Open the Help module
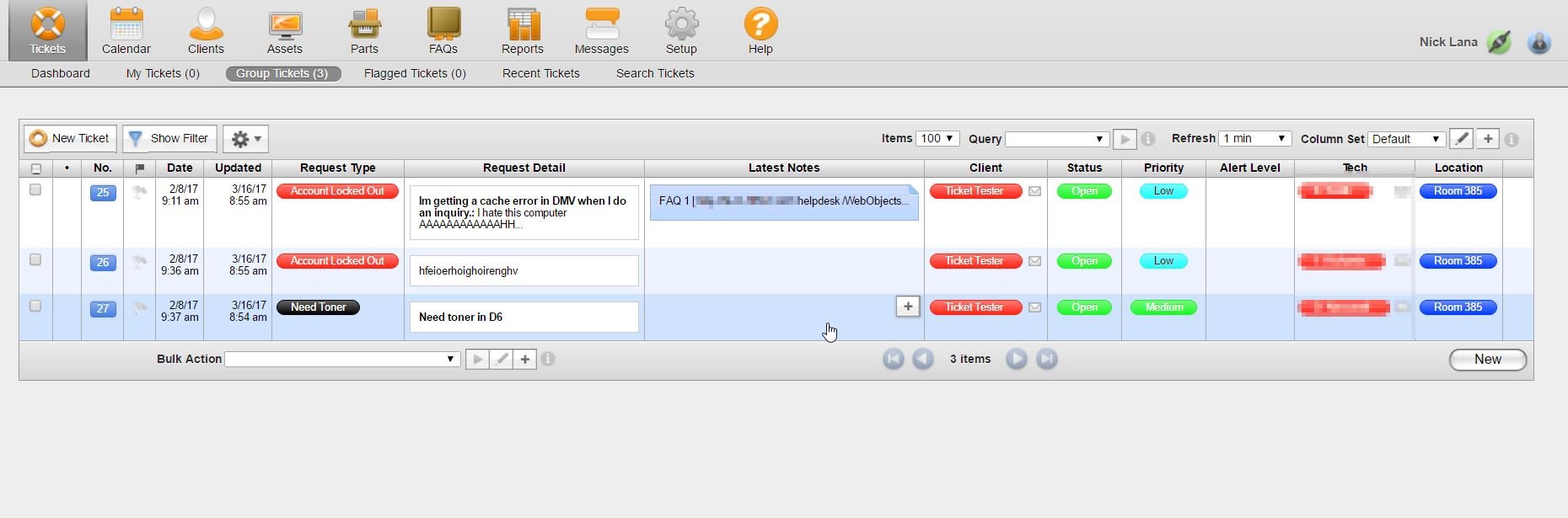This screenshot has width=1568, height=518. pyautogui.click(x=760, y=31)
